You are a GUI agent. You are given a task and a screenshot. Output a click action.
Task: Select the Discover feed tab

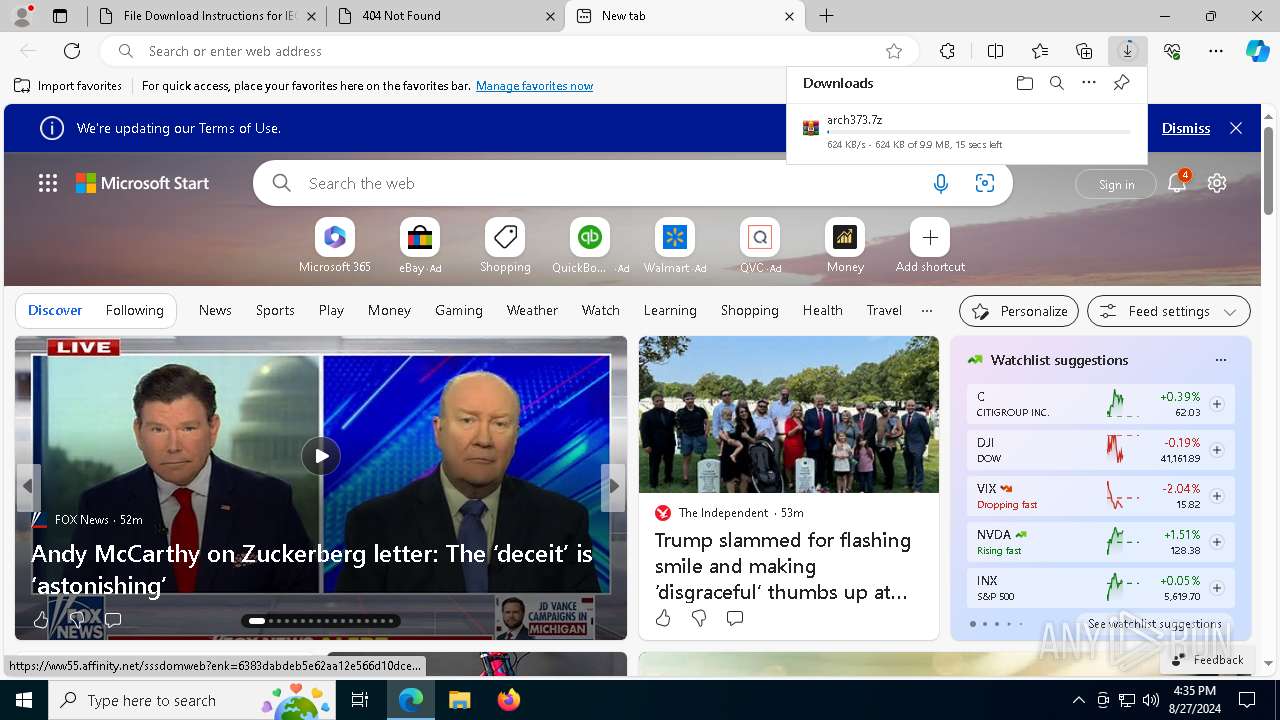(x=55, y=310)
